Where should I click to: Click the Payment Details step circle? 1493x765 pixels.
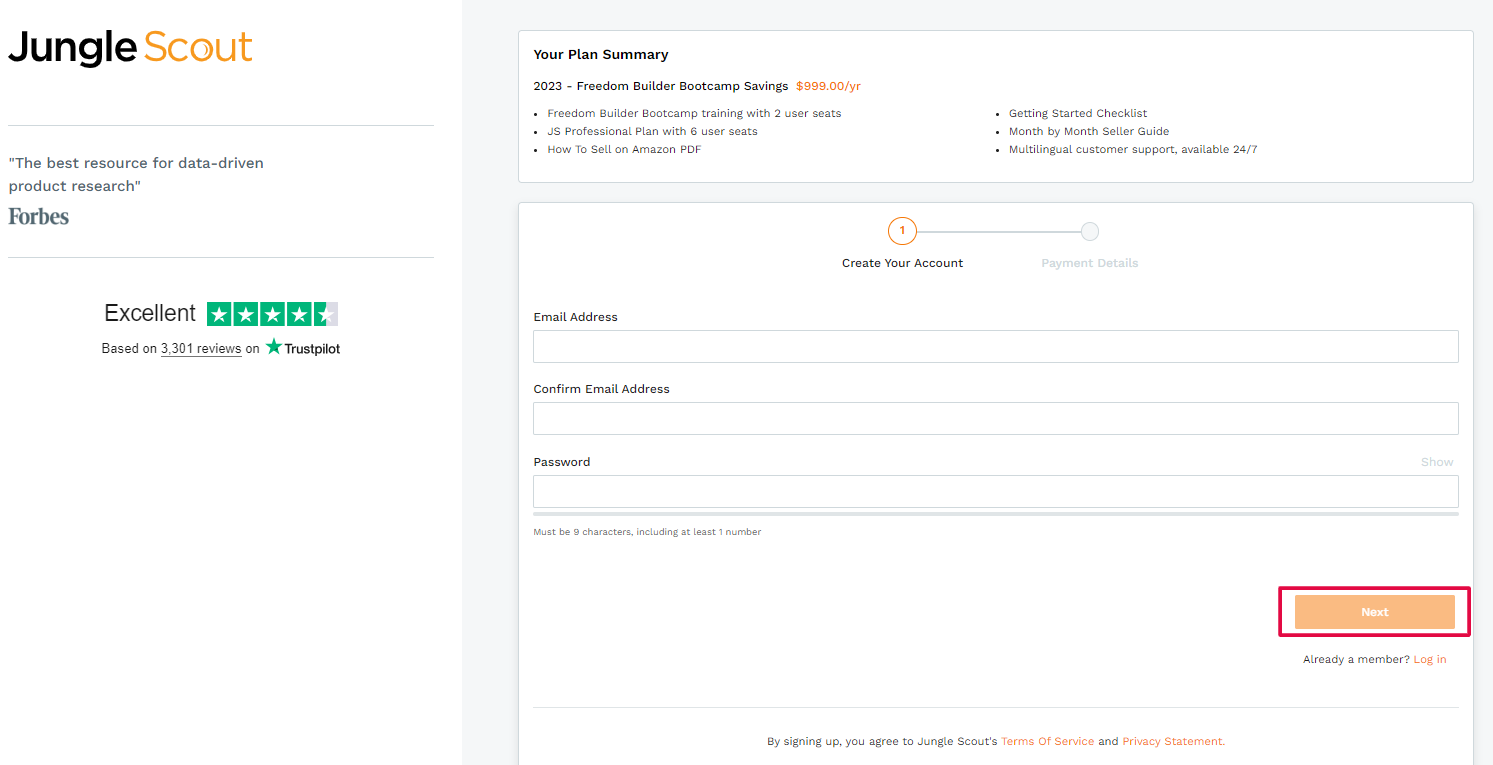(1090, 231)
